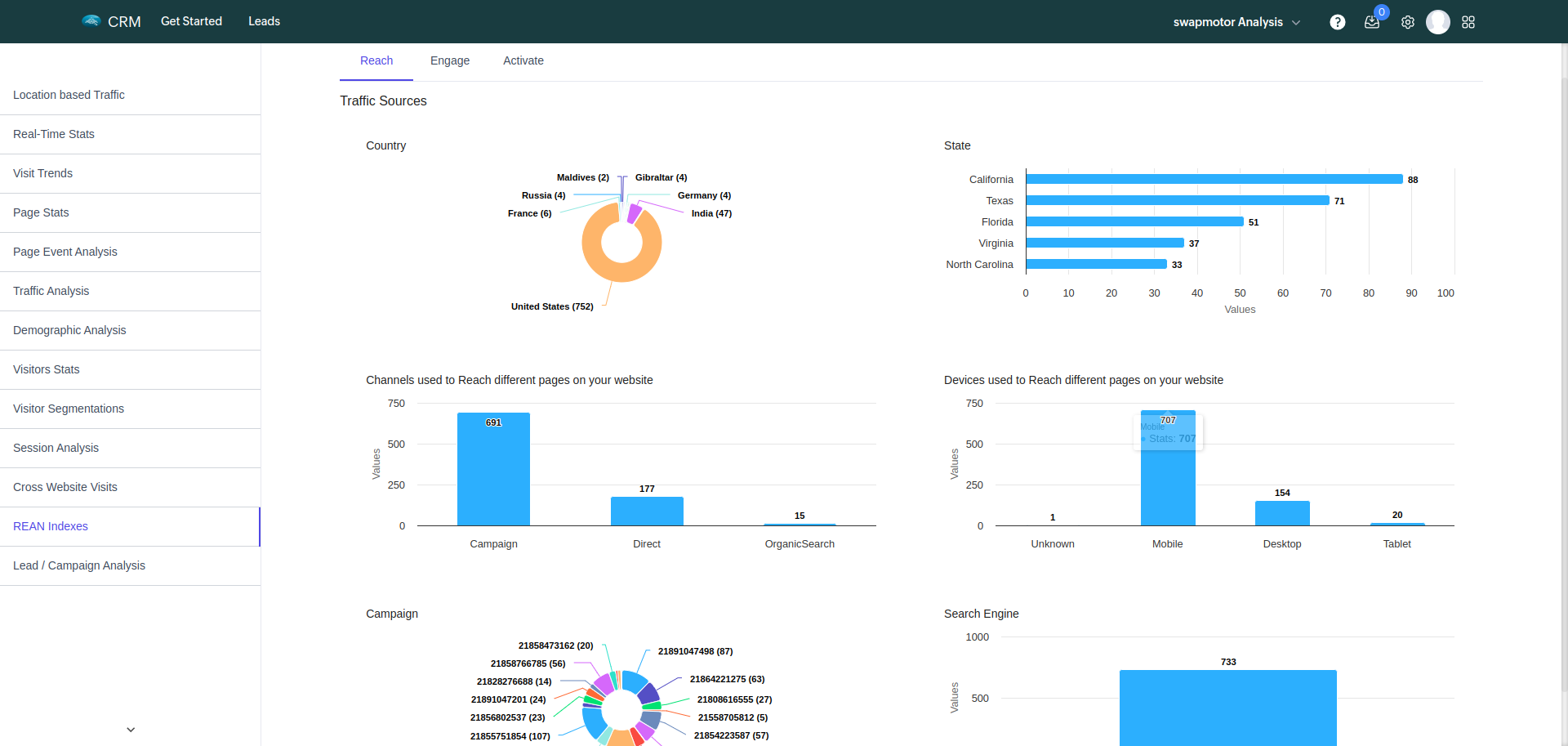The image size is (1568, 746).
Task: Open Traffic Analysis
Action: 130,291
